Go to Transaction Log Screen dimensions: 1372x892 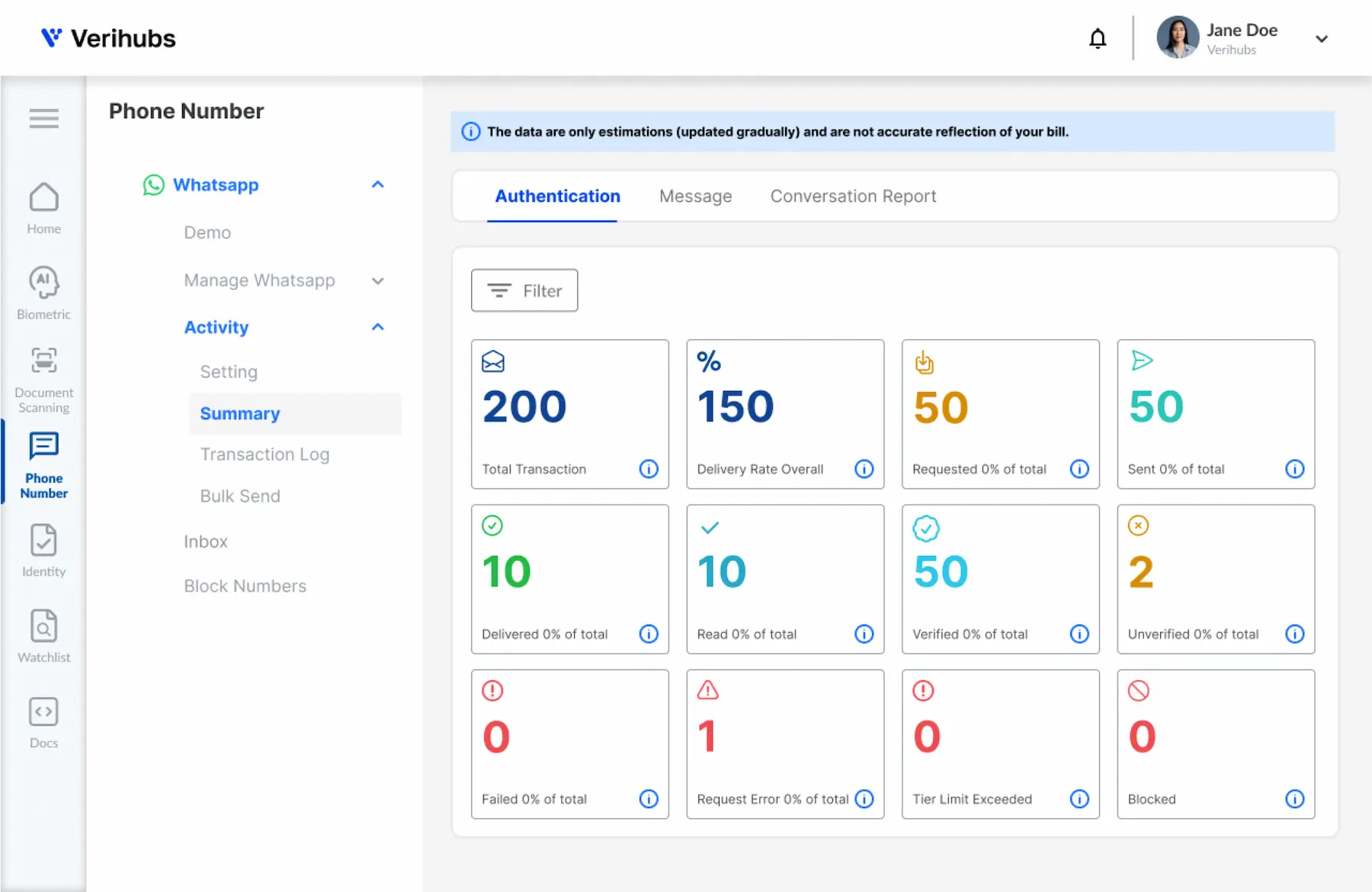tap(264, 454)
